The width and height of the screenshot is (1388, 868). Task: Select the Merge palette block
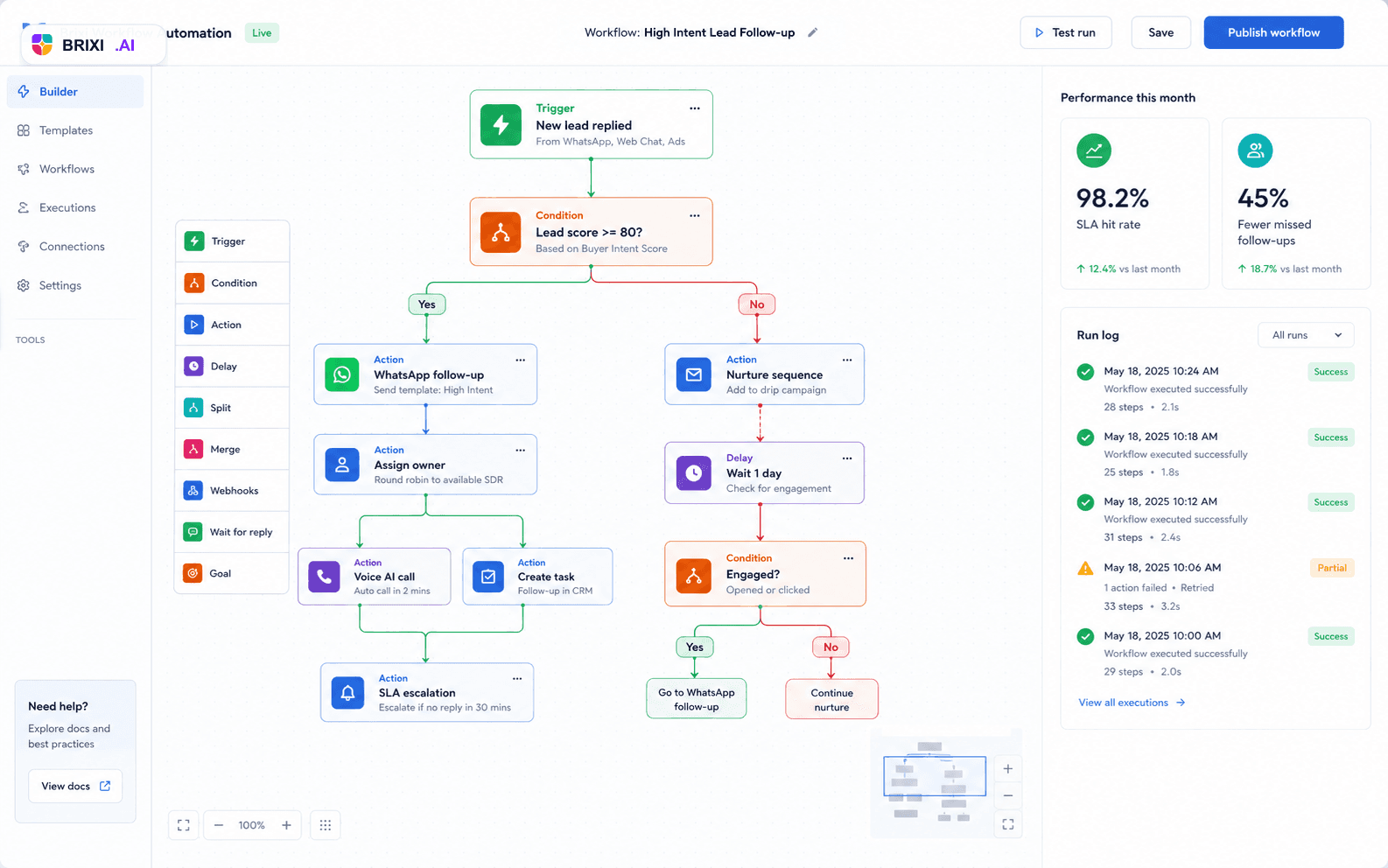click(x=232, y=449)
